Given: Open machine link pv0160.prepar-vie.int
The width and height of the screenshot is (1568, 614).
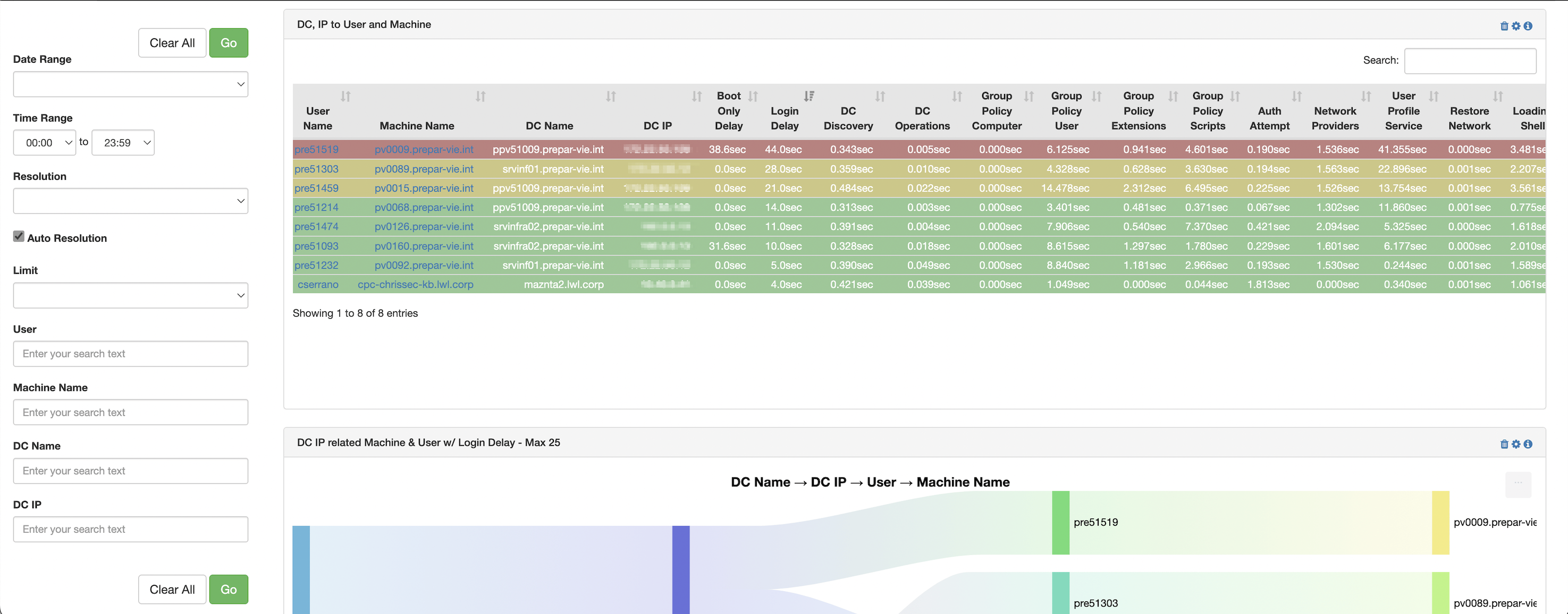Looking at the screenshot, I should coord(424,246).
